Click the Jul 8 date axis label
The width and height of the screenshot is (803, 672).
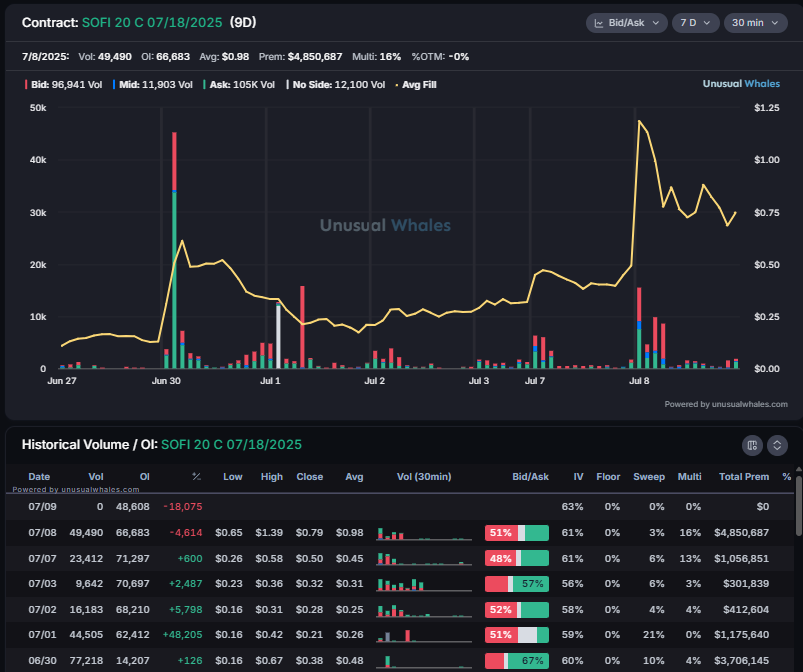[x=639, y=381]
